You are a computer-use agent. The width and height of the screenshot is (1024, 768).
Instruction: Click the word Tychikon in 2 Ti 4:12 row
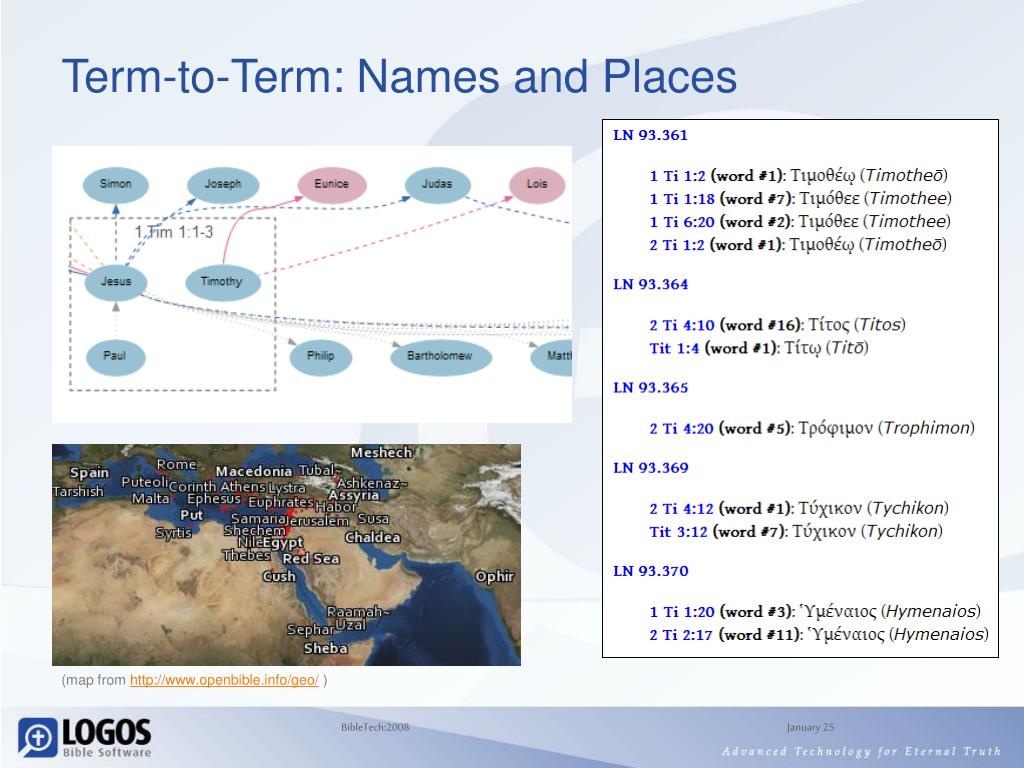pyautogui.click(x=908, y=508)
